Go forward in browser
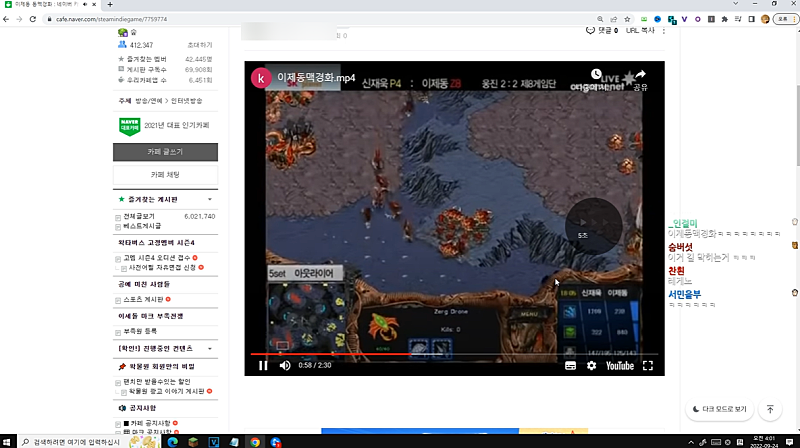The width and height of the screenshot is (800, 448). click(x=19, y=19)
